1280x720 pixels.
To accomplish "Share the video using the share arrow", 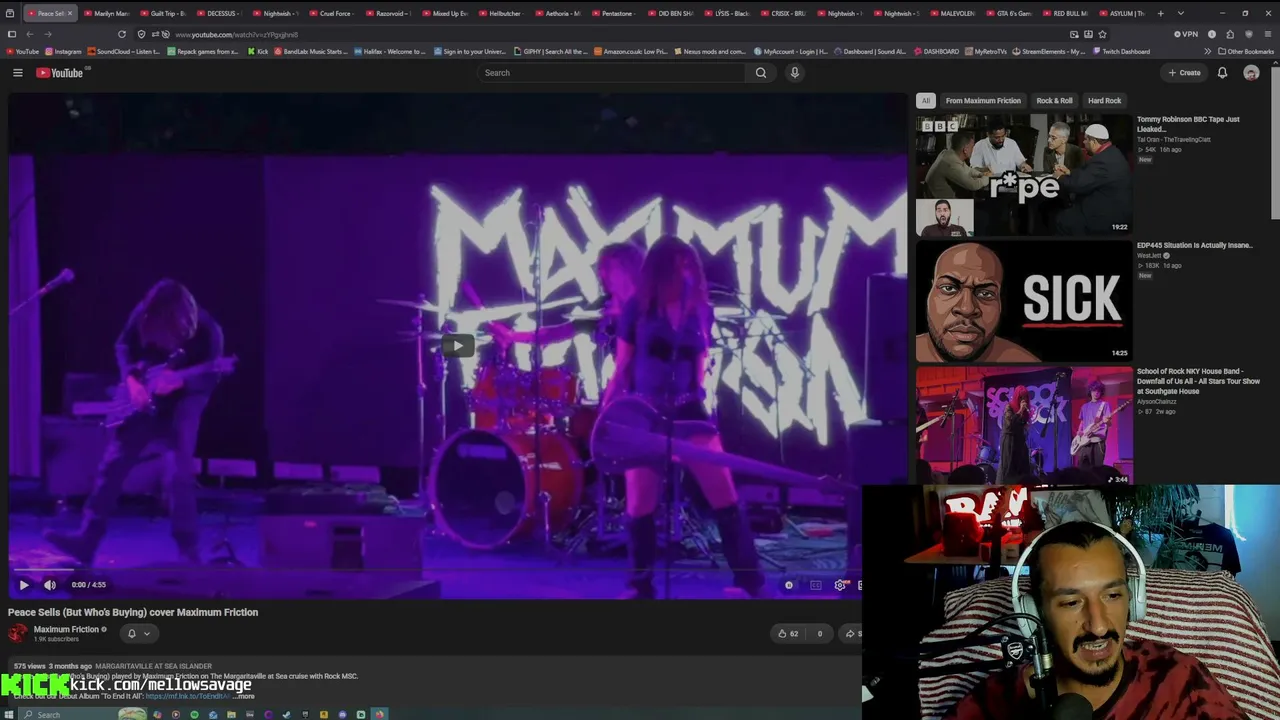I will [850, 633].
